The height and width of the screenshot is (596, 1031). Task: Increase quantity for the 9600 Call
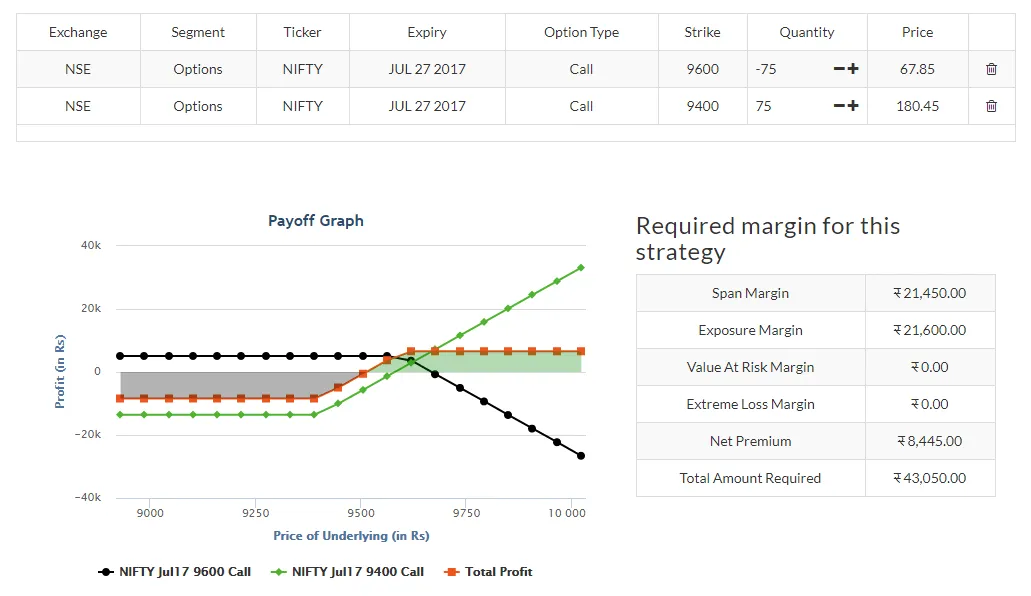coord(853,69)
